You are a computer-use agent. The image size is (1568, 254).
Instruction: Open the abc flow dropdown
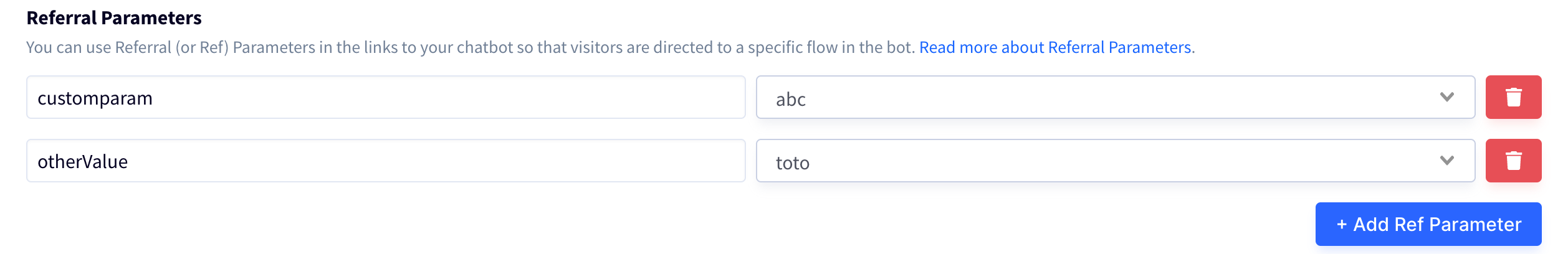tap(1116, 97)
